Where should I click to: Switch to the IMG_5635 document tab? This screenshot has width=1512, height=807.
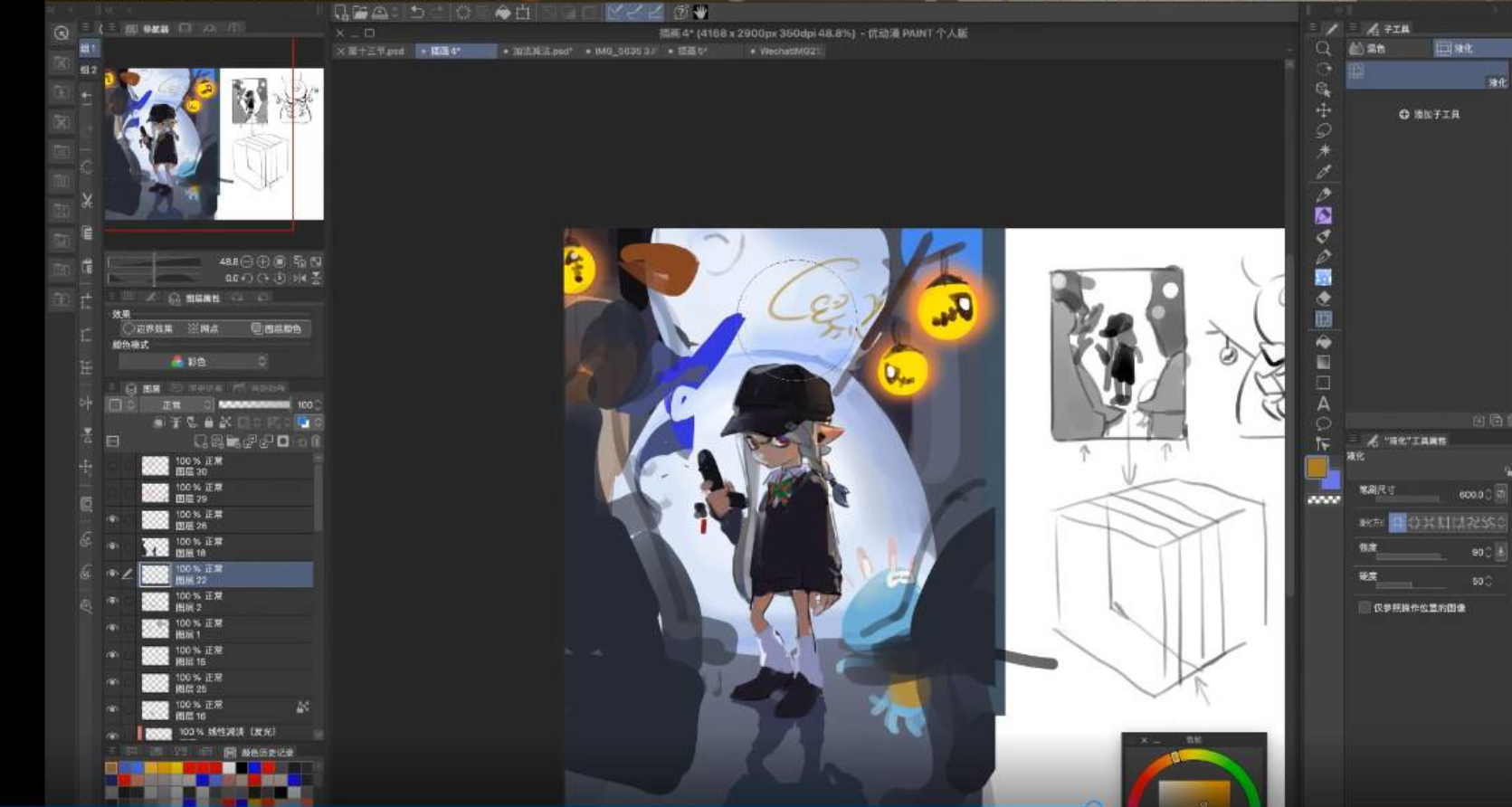pyautogui.click(x=621, y=52)
